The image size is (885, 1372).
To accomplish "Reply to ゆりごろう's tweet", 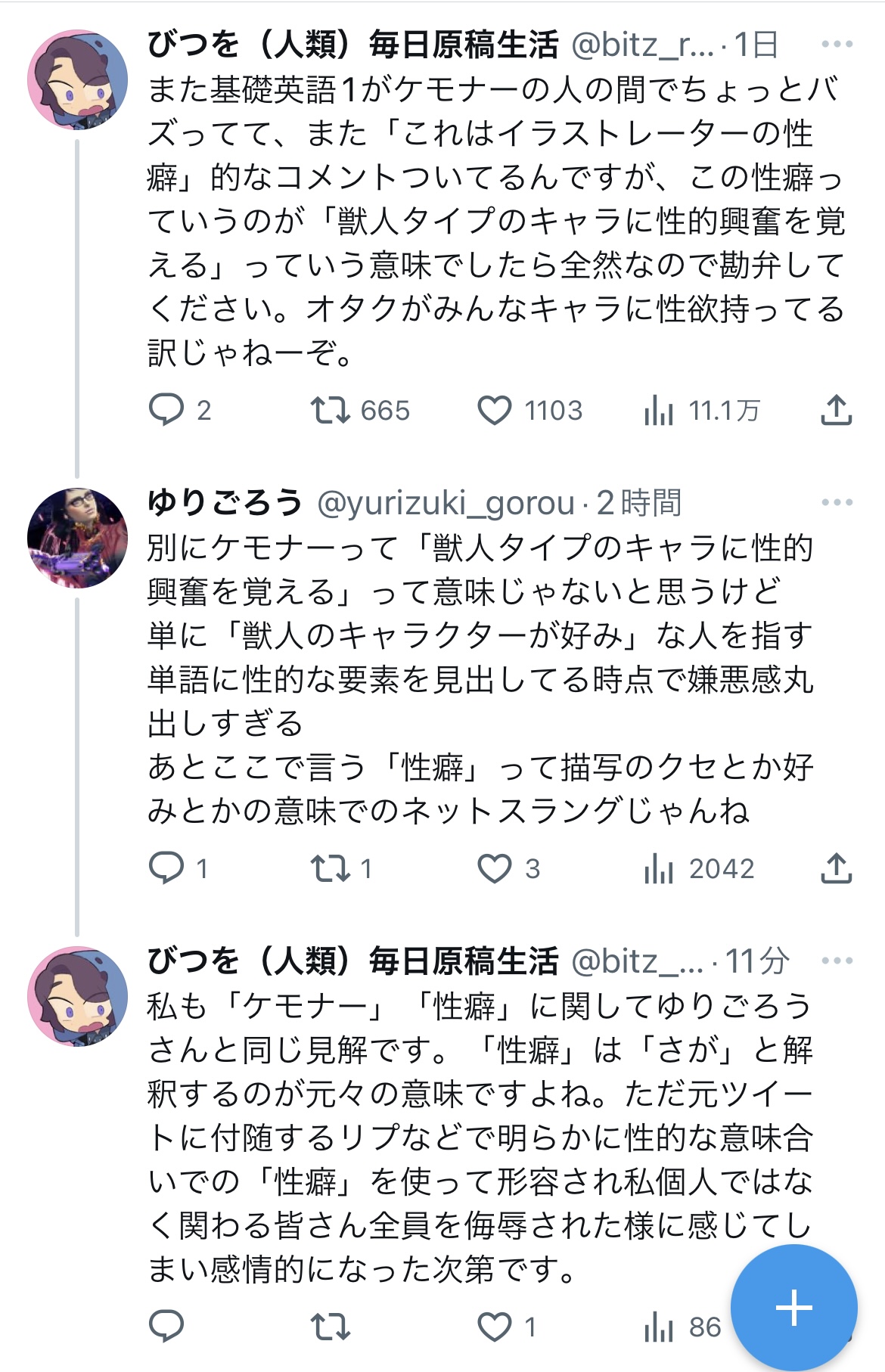I will pos(166,868).
